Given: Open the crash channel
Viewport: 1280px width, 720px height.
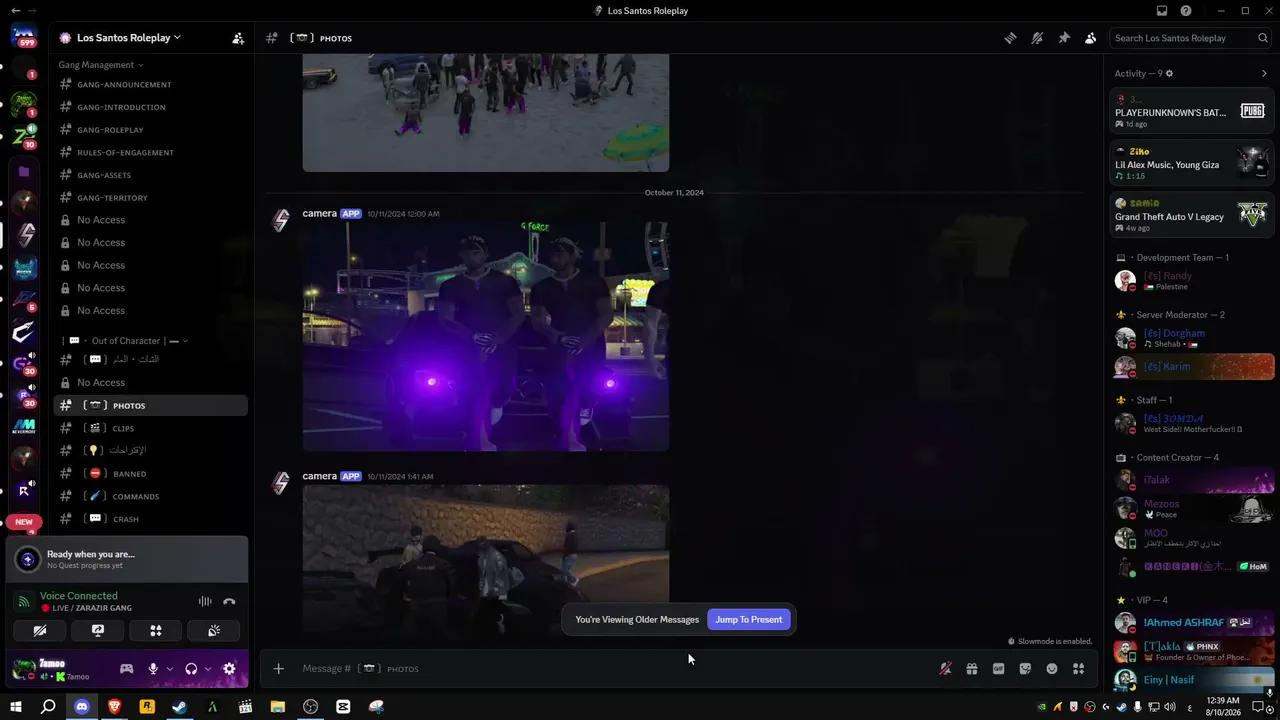Looking at the screenshot, I should click(150, 519).
